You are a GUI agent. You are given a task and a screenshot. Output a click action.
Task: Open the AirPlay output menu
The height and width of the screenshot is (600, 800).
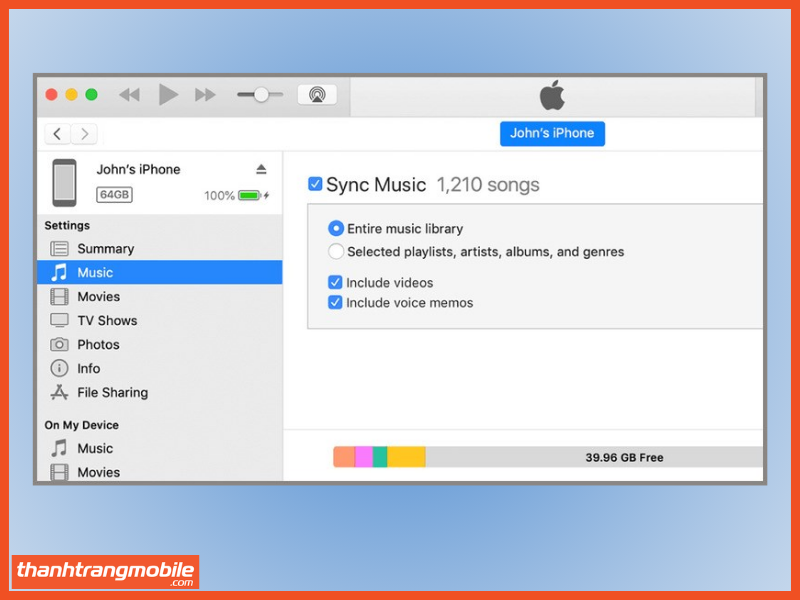317,95
